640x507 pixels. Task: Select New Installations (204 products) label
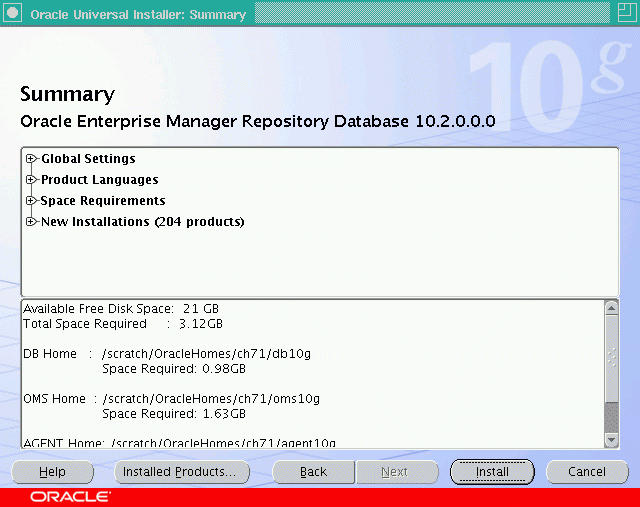tap(142, 222)
